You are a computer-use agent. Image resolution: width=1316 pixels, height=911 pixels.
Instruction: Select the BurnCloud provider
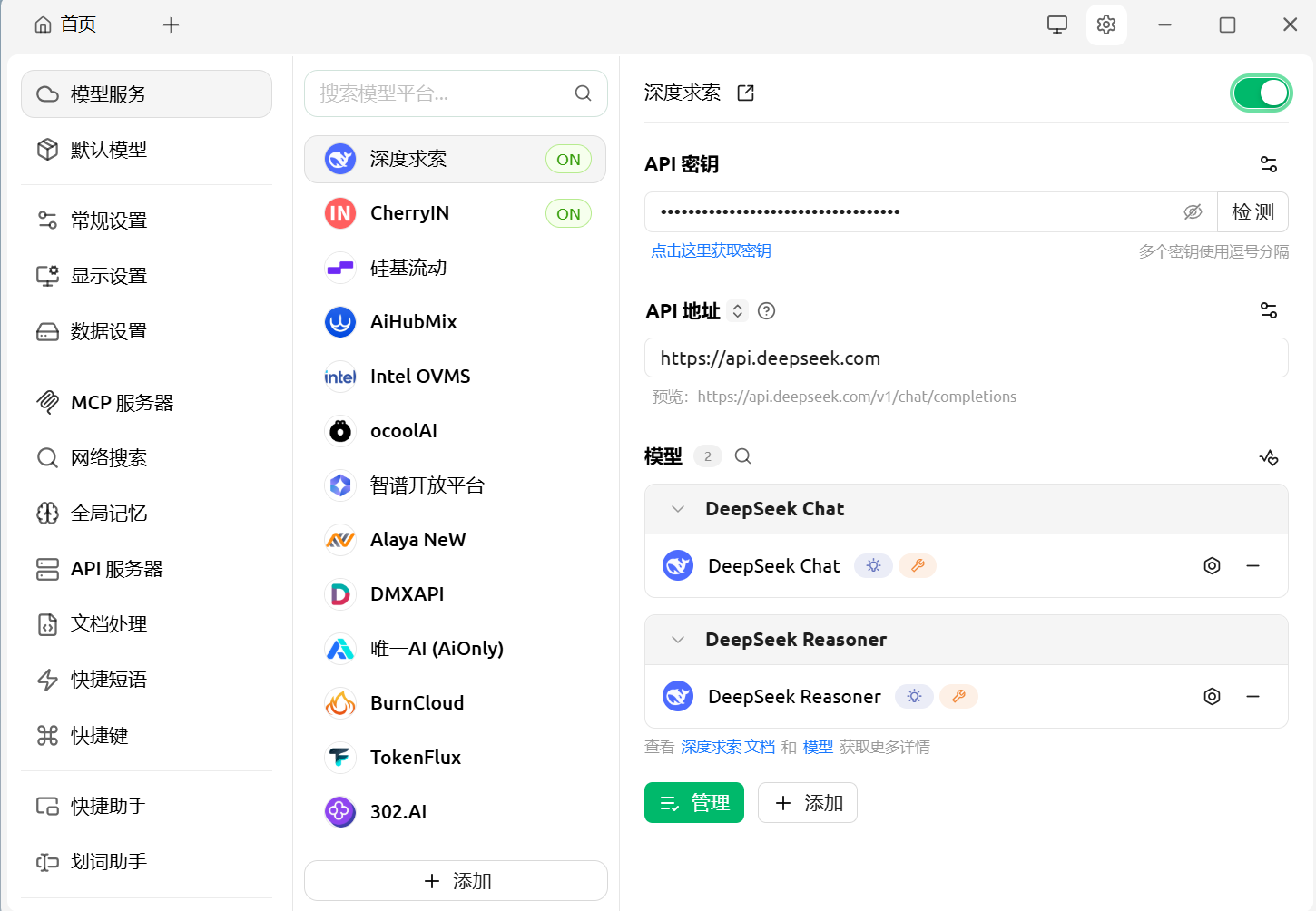(x=455, y=703)
